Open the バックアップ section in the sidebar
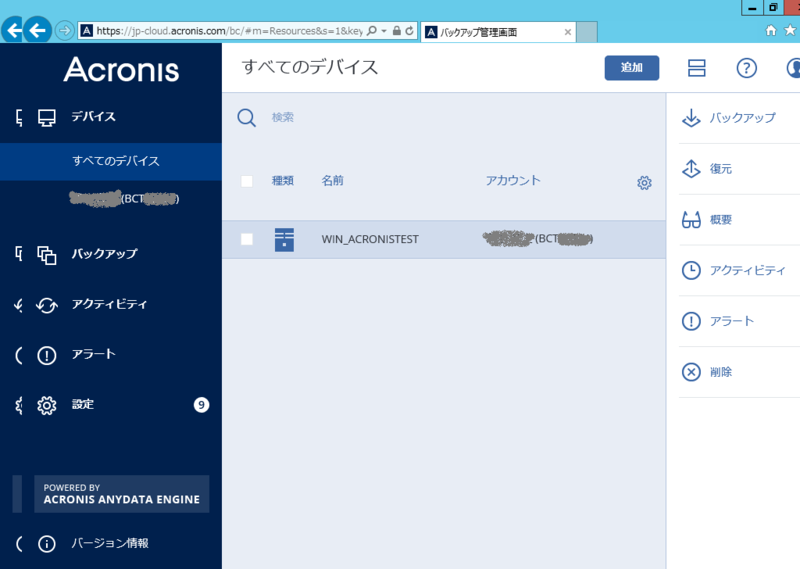Viewport: 800px width, 569px height. pos(104,254)
